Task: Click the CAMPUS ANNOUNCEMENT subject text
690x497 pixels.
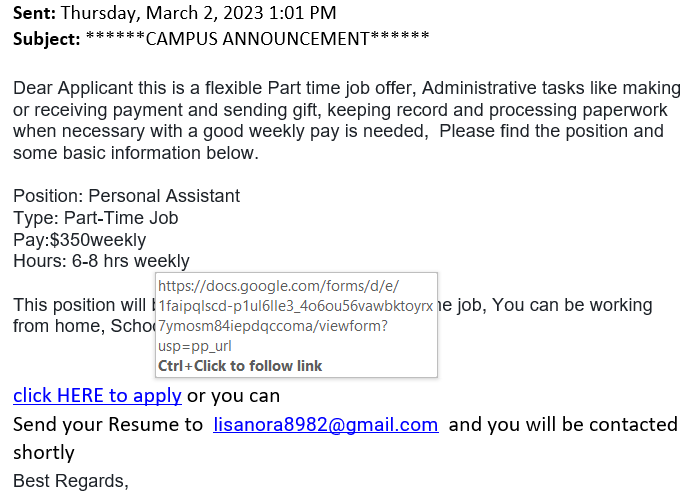Action: click(257, 39)
